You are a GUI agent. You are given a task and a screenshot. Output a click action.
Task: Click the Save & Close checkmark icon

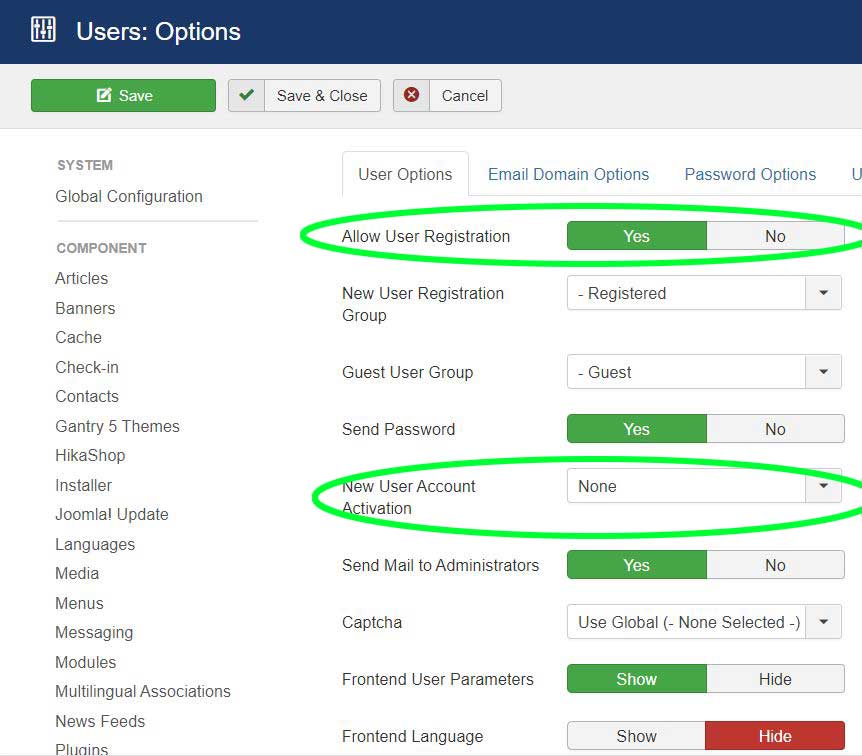246,96
